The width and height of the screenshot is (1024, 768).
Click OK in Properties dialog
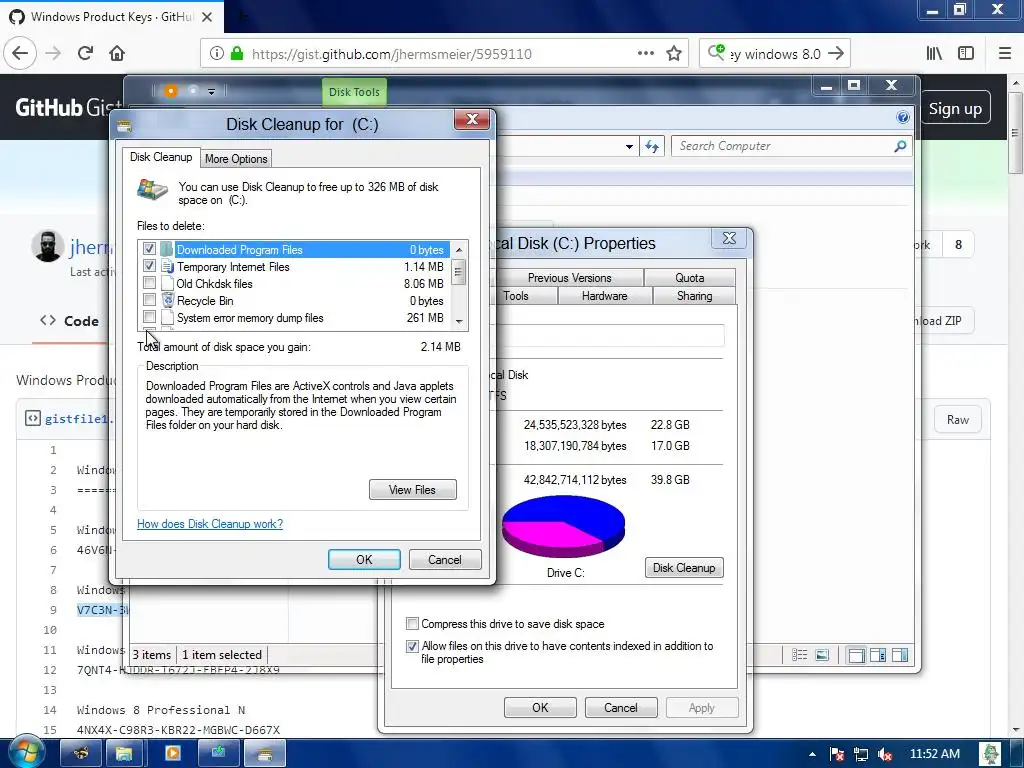[540, 708]
